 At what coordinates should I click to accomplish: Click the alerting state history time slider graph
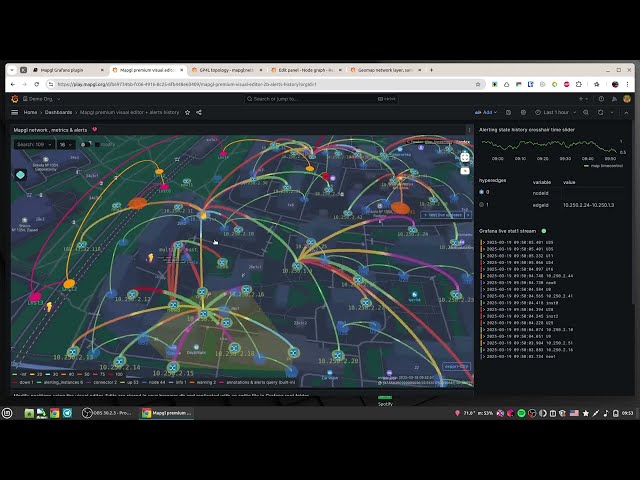point(549,146)
